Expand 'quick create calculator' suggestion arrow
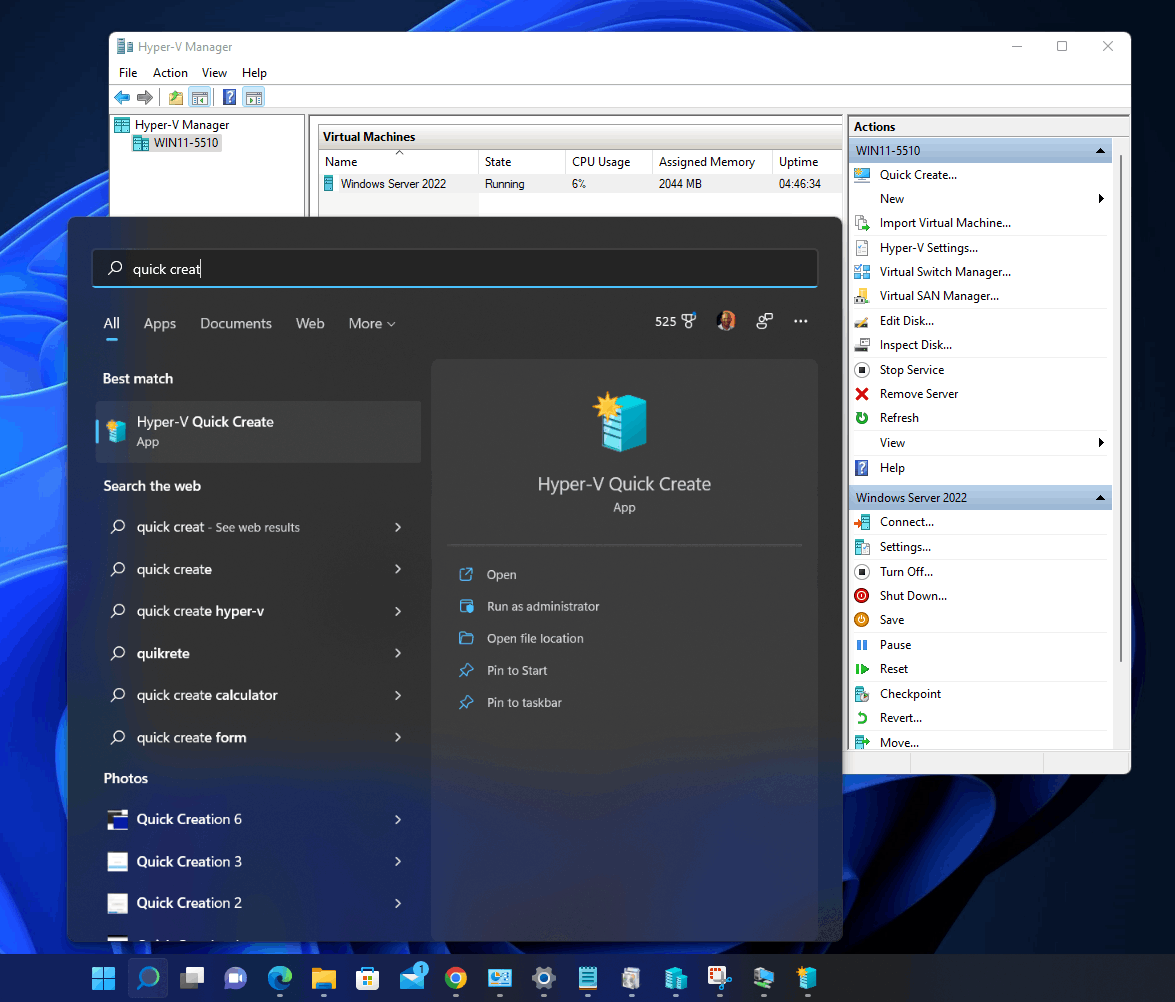1175x1002 pixels. [398, 695]
